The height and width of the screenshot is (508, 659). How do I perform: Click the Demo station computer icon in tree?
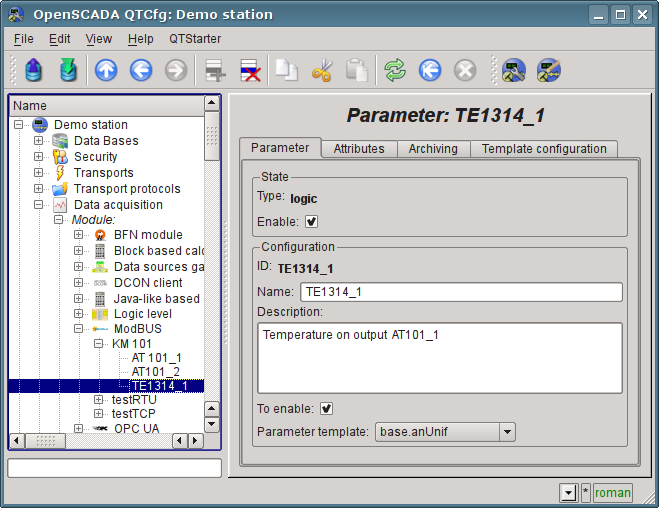click(x=40, y=124)
